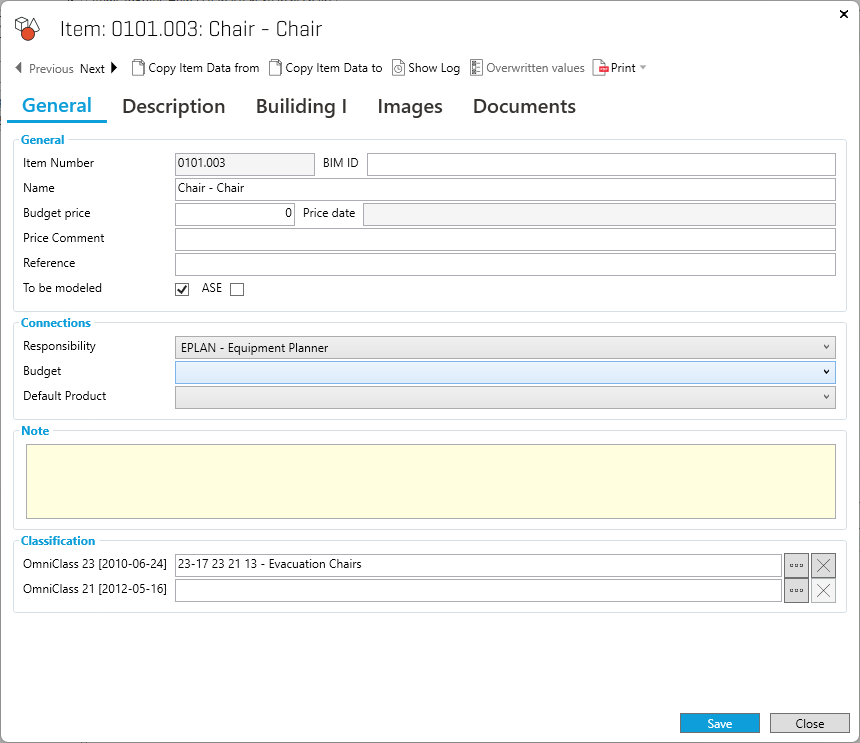This screenshot has width=860, height=743.
Task: Click the Copy Item Data from icon
Action: 139,68
